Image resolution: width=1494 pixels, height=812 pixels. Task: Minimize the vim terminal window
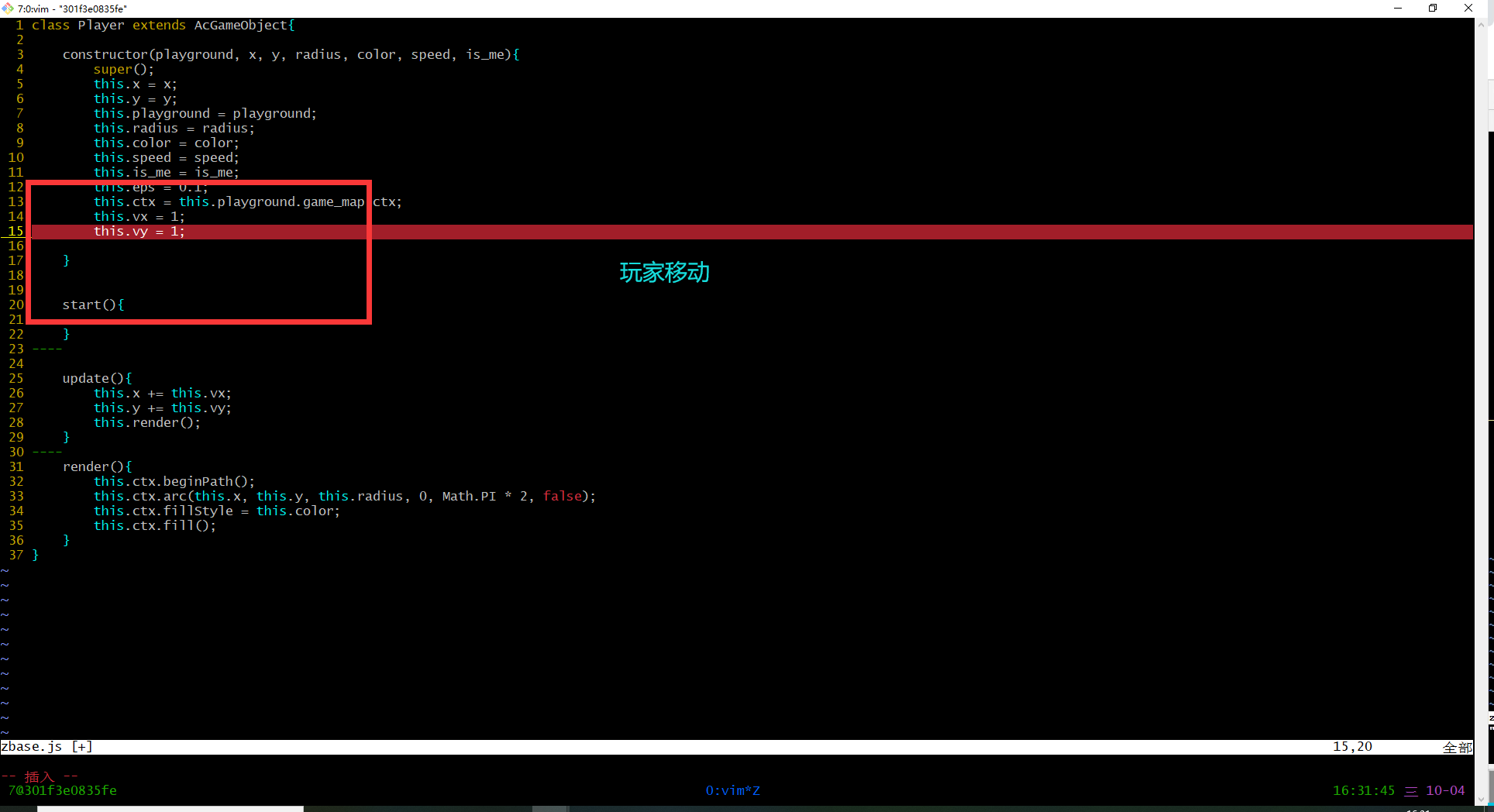coord(1398,9)
